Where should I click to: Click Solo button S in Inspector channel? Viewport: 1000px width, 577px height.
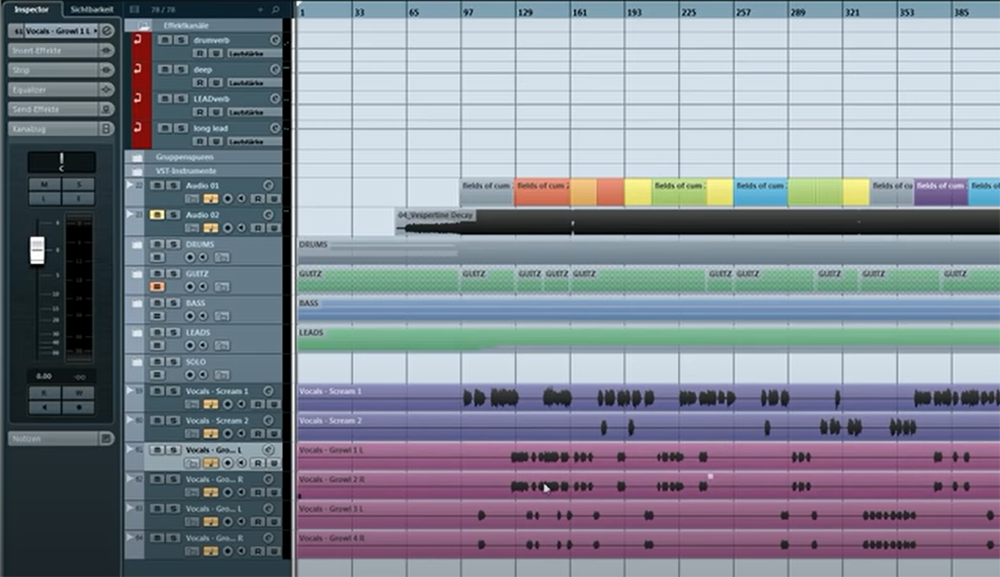78,184
